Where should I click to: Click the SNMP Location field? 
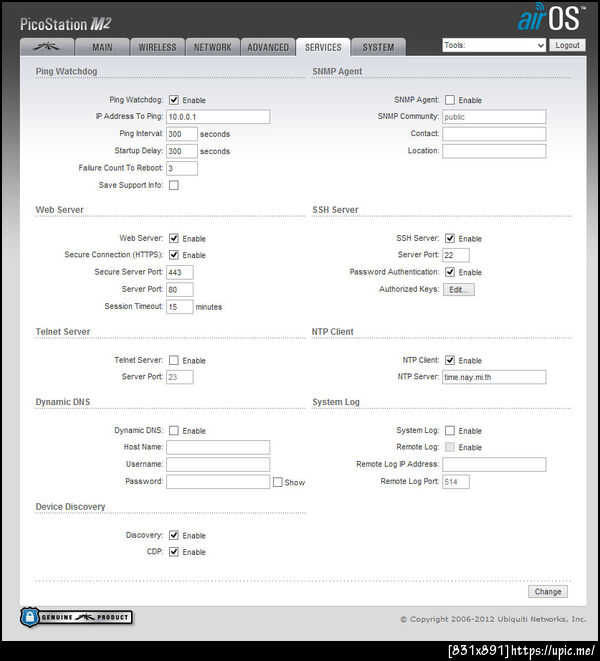pyautogui.click(x=494, y=151)
